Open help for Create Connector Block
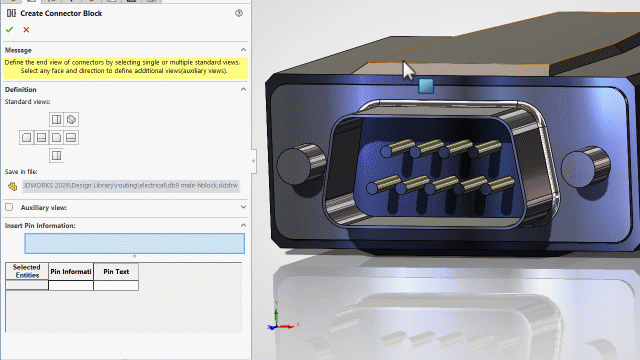Image resolution: width=640 pixels, height=360 pixels. pyautogui.click(x=239, y=13)
